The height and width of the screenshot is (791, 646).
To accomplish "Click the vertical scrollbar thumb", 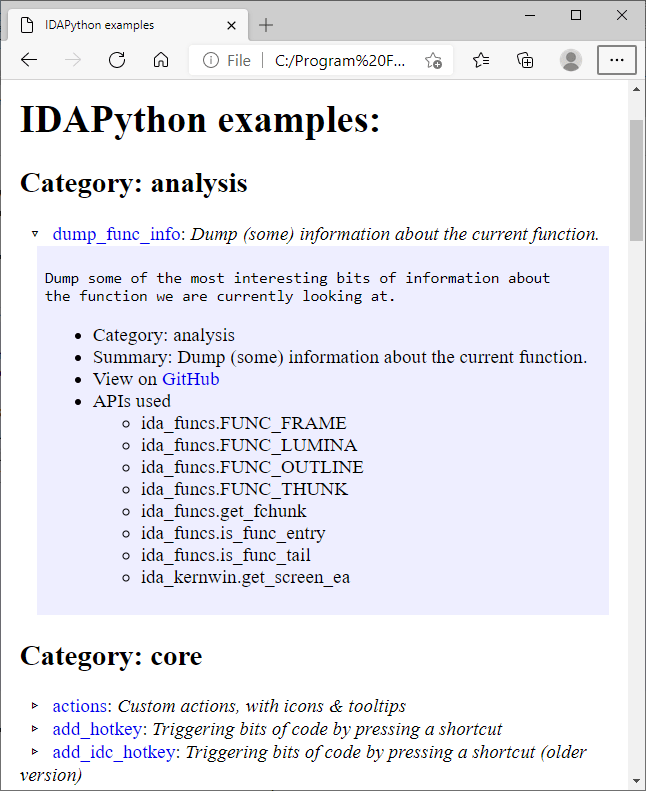I will tap(636, 181).
